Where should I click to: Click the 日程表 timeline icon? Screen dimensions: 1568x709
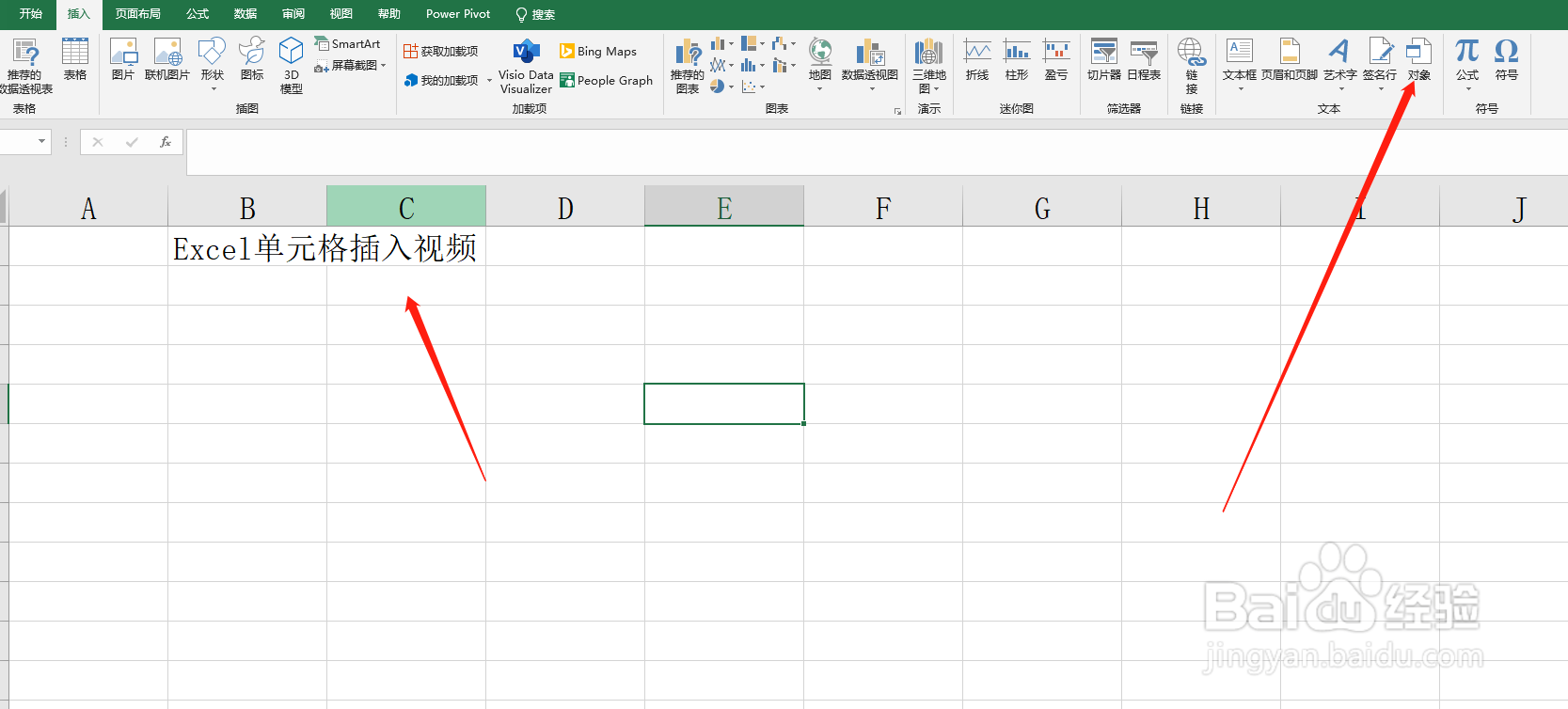coord(1144,59)
